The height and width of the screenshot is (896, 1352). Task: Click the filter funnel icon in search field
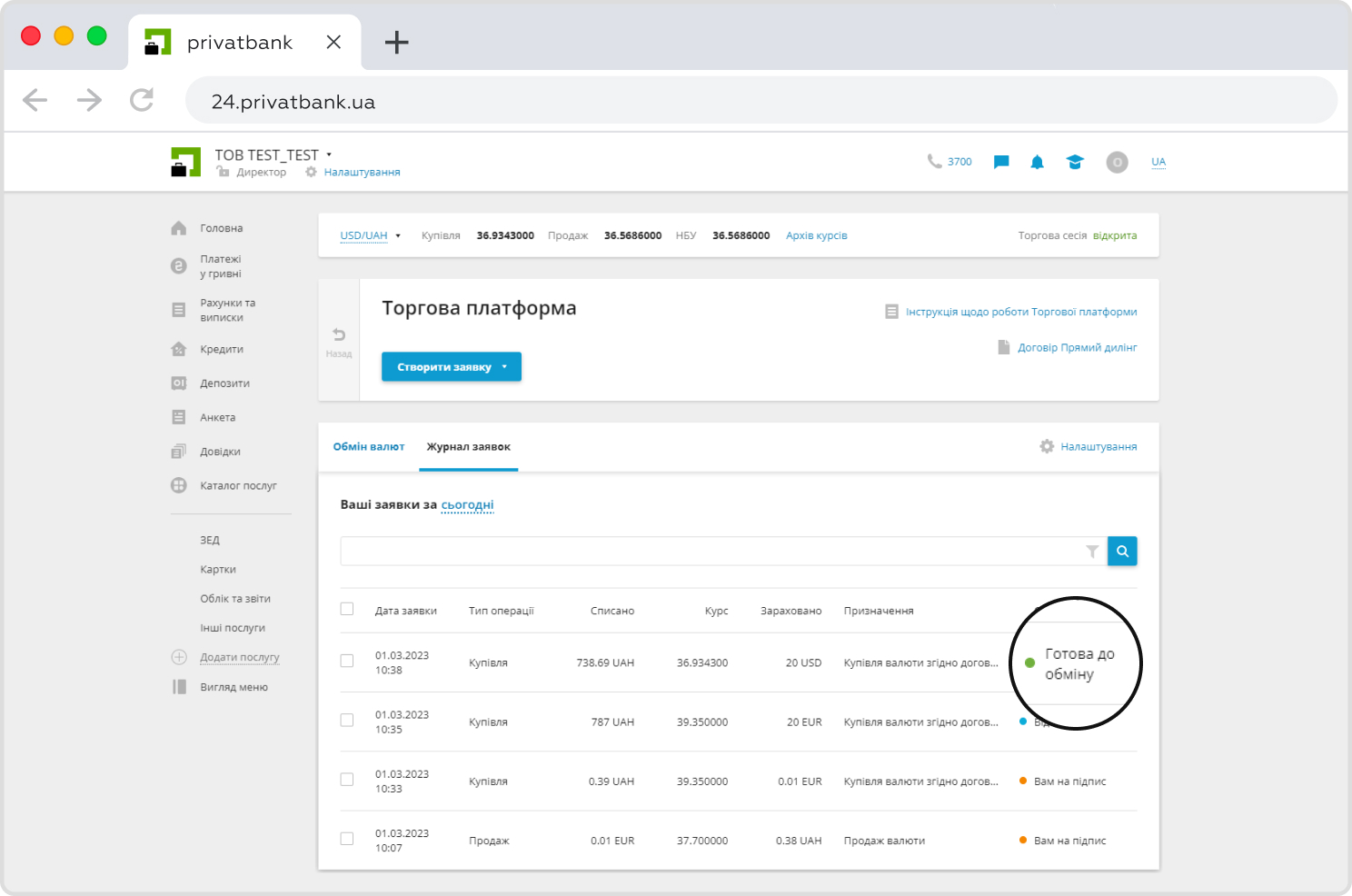[x=1092, y=552]
